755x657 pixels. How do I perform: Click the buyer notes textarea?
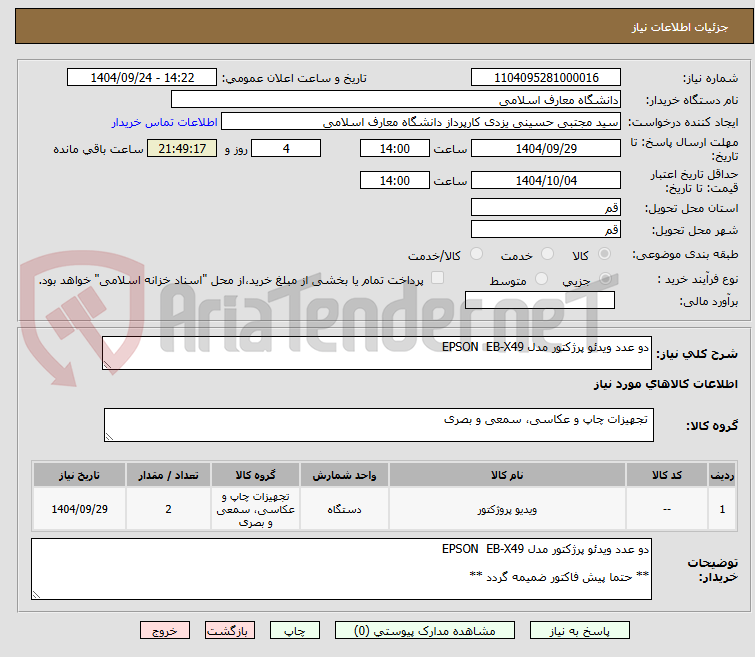click(x=341, y=569)
